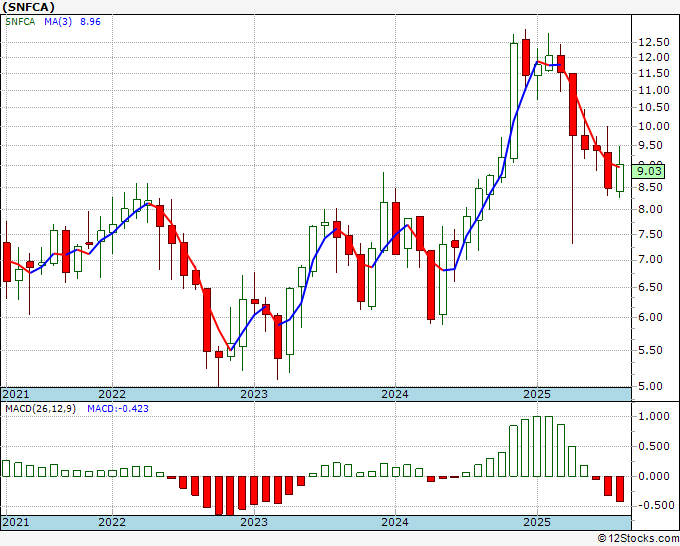This screenshot has height=546, width=680.
Task: Click the 12.50 price axis label
Action: point(654,42)
